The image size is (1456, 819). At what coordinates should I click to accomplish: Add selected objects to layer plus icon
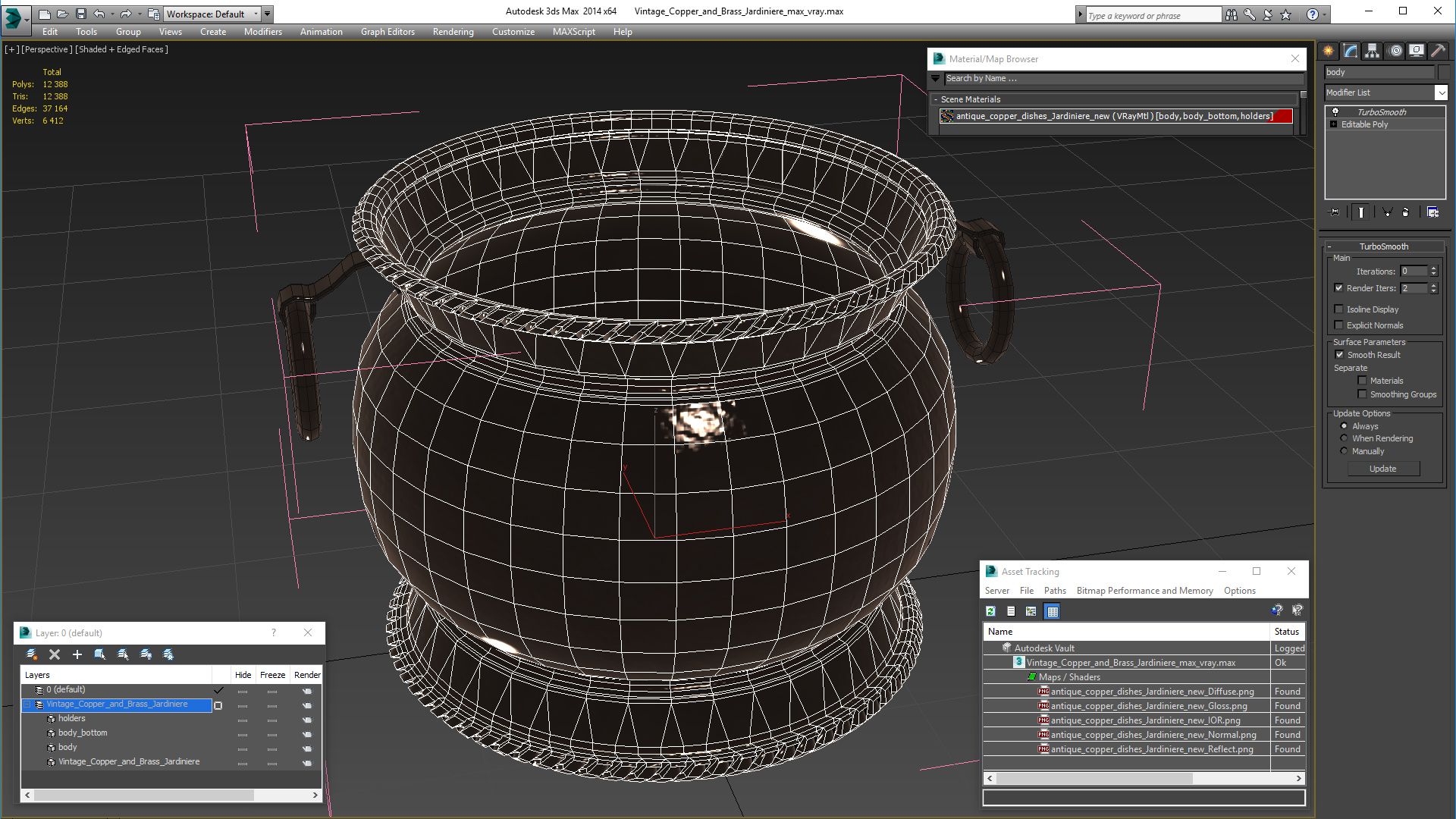77,654
